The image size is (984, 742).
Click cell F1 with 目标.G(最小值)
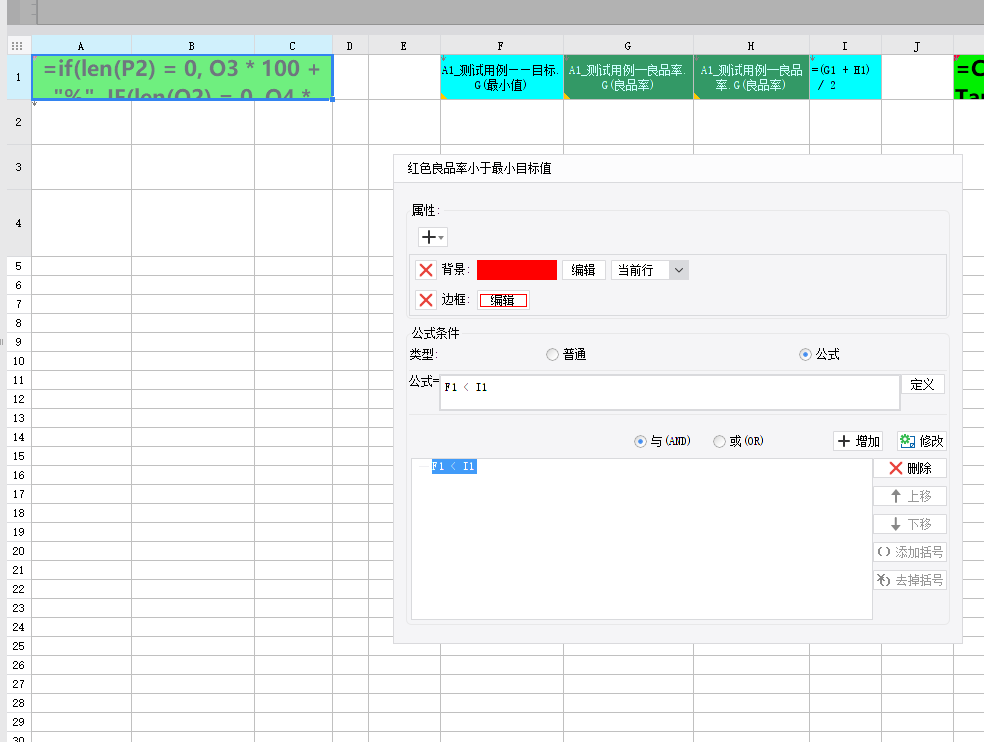coord(501,77)
